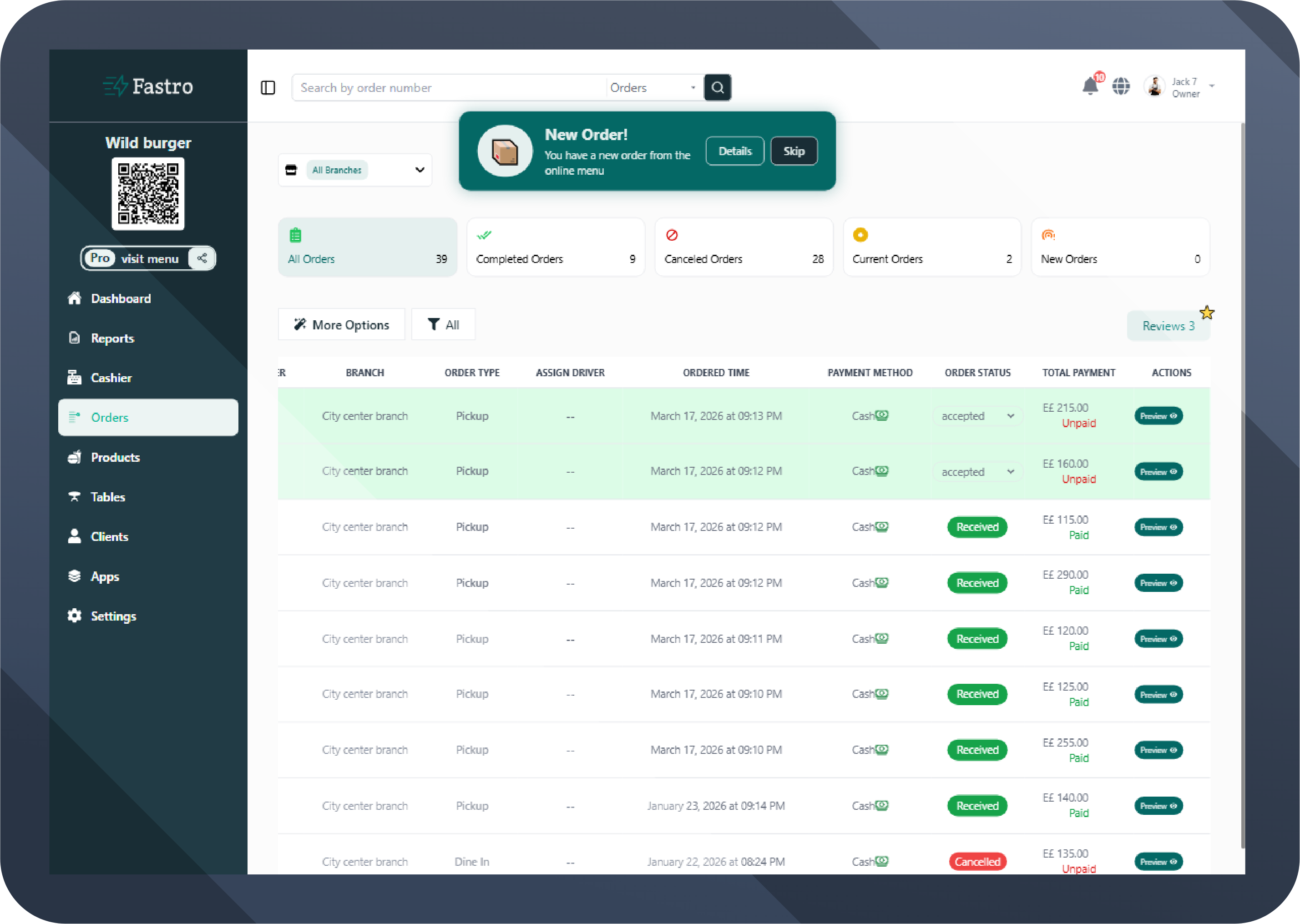Image resolution: width=1300 pixels, height=924 pixels.
Task: Open Dashboard from sidebar
Action: [148, 299]
